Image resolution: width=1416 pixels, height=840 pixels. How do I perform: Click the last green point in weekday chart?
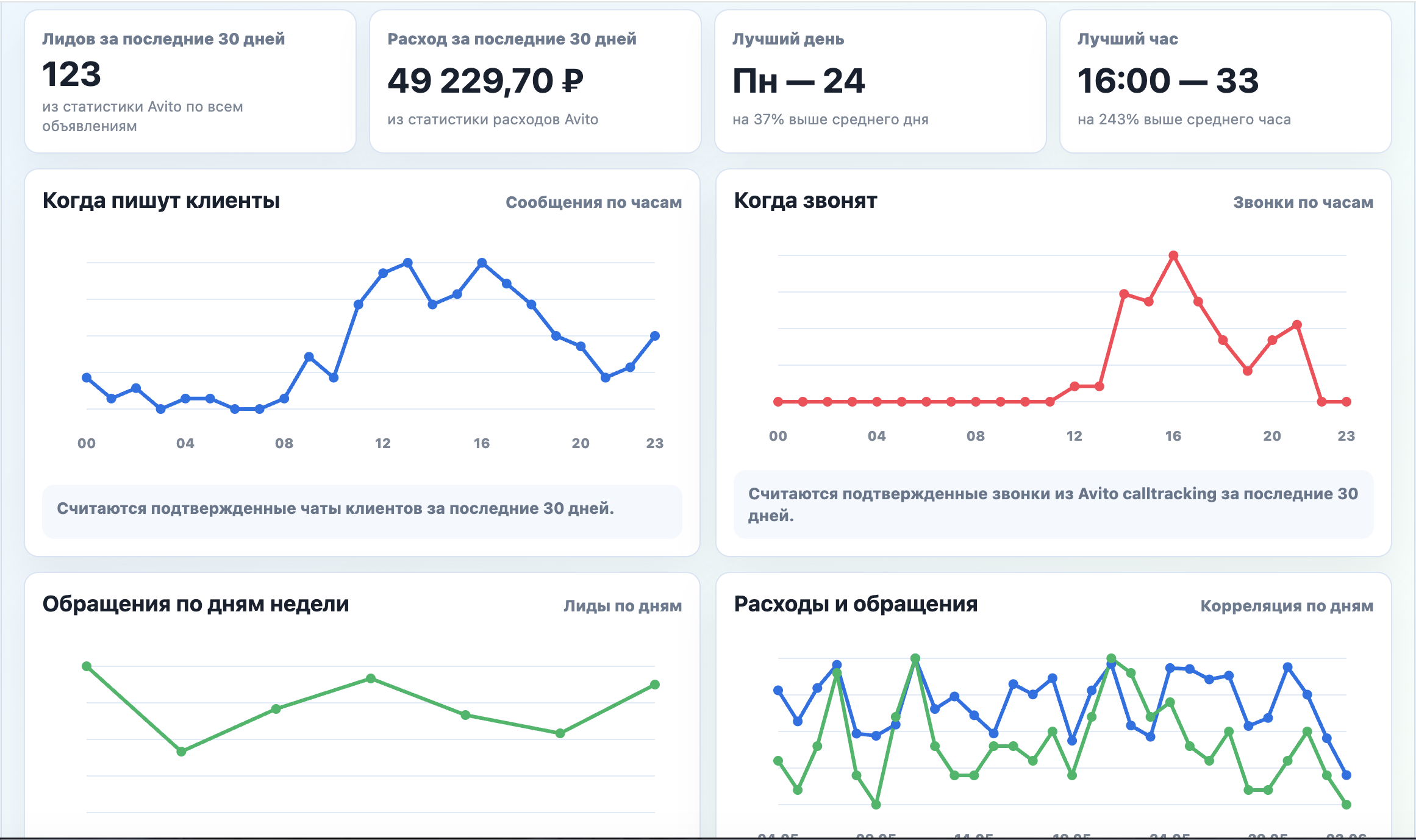point(655,685)
